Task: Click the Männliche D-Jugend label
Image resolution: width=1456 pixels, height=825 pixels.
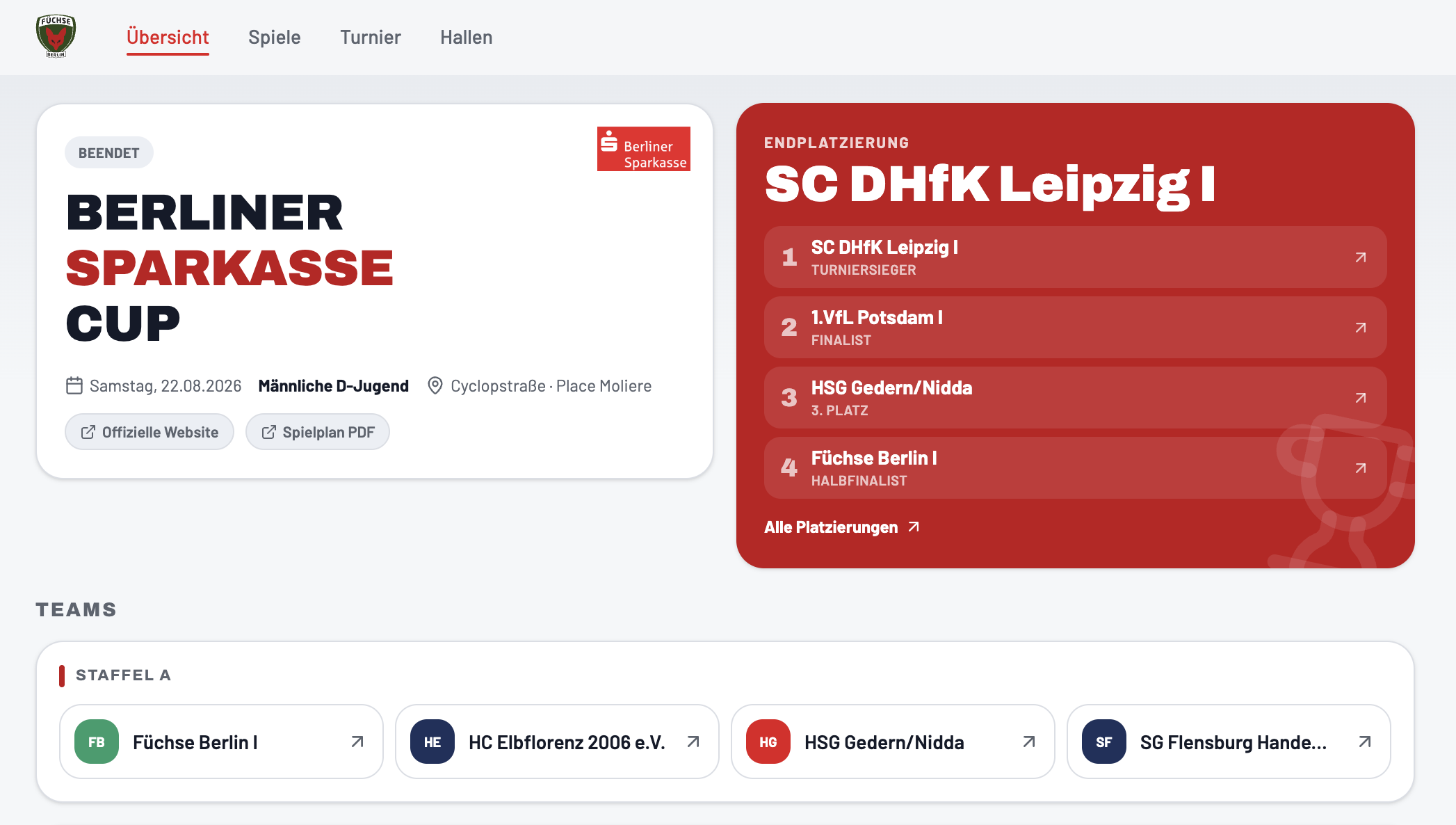Action: click(334, 386)
